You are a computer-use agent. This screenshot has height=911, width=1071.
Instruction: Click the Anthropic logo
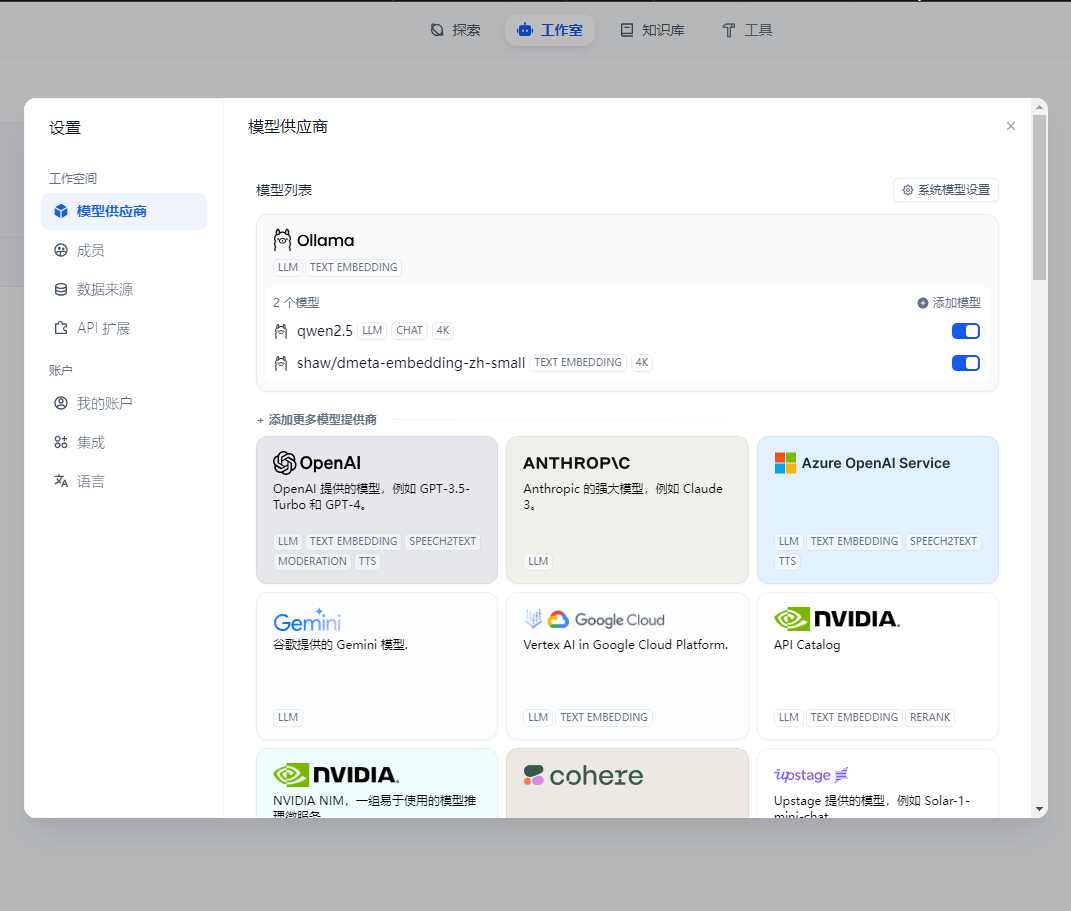(x=576, y=463)
